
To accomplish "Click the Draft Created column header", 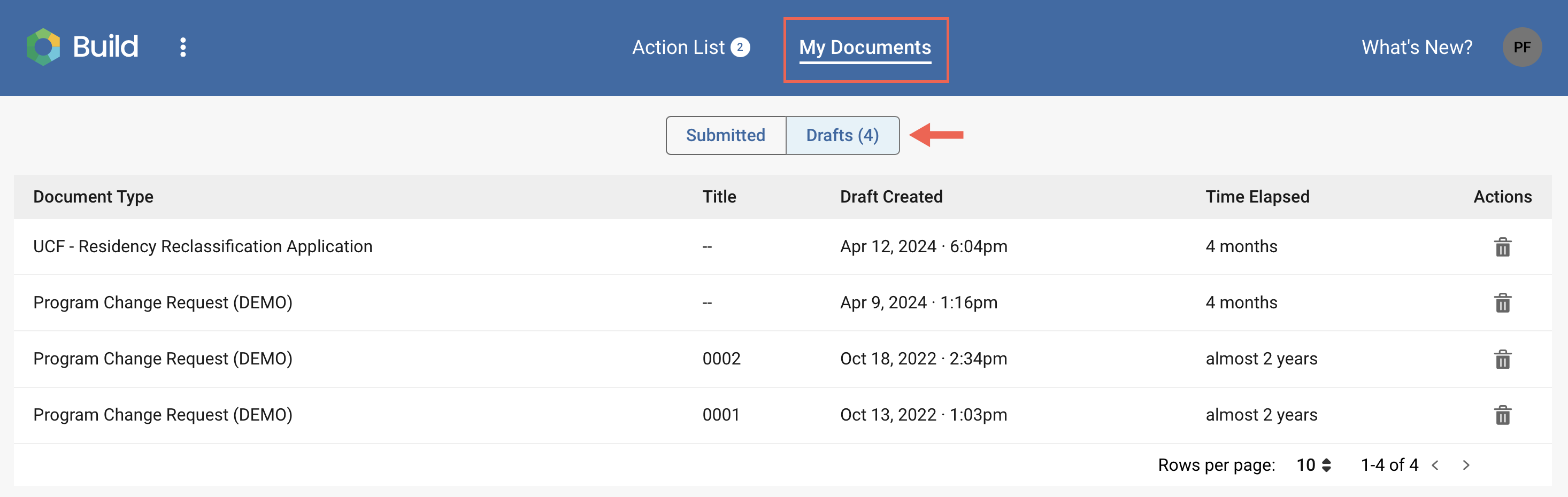I will point(891,196).
